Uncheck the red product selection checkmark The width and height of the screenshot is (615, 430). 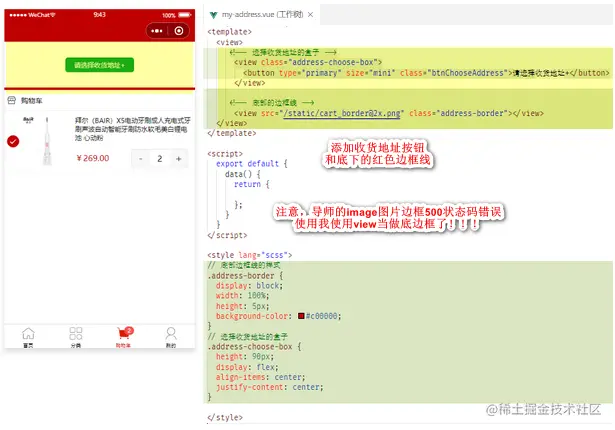click(x=13, y=141)
